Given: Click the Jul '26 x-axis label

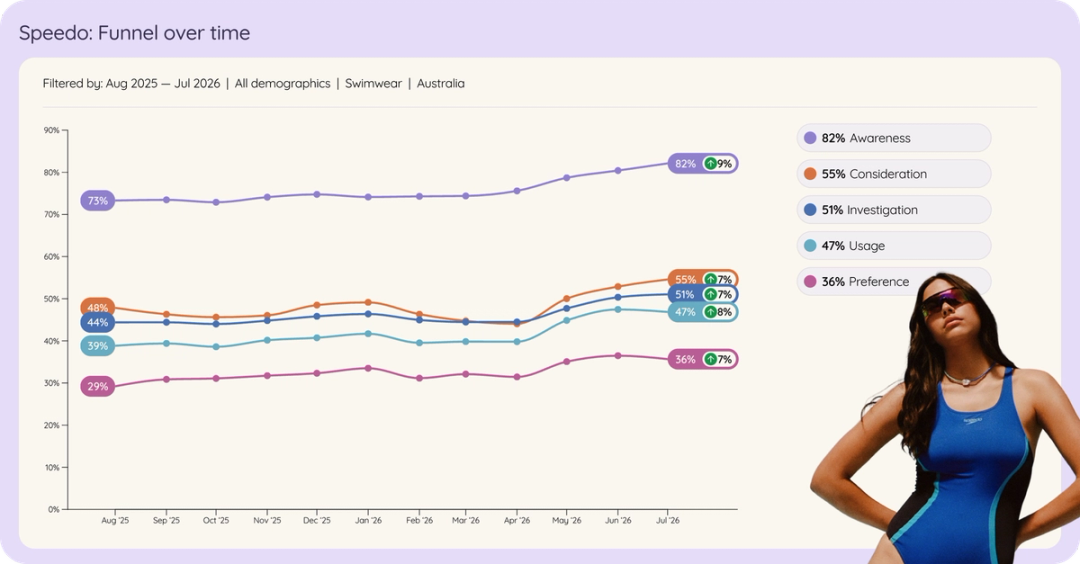Looking at the screenshot, I should point(668,521).
